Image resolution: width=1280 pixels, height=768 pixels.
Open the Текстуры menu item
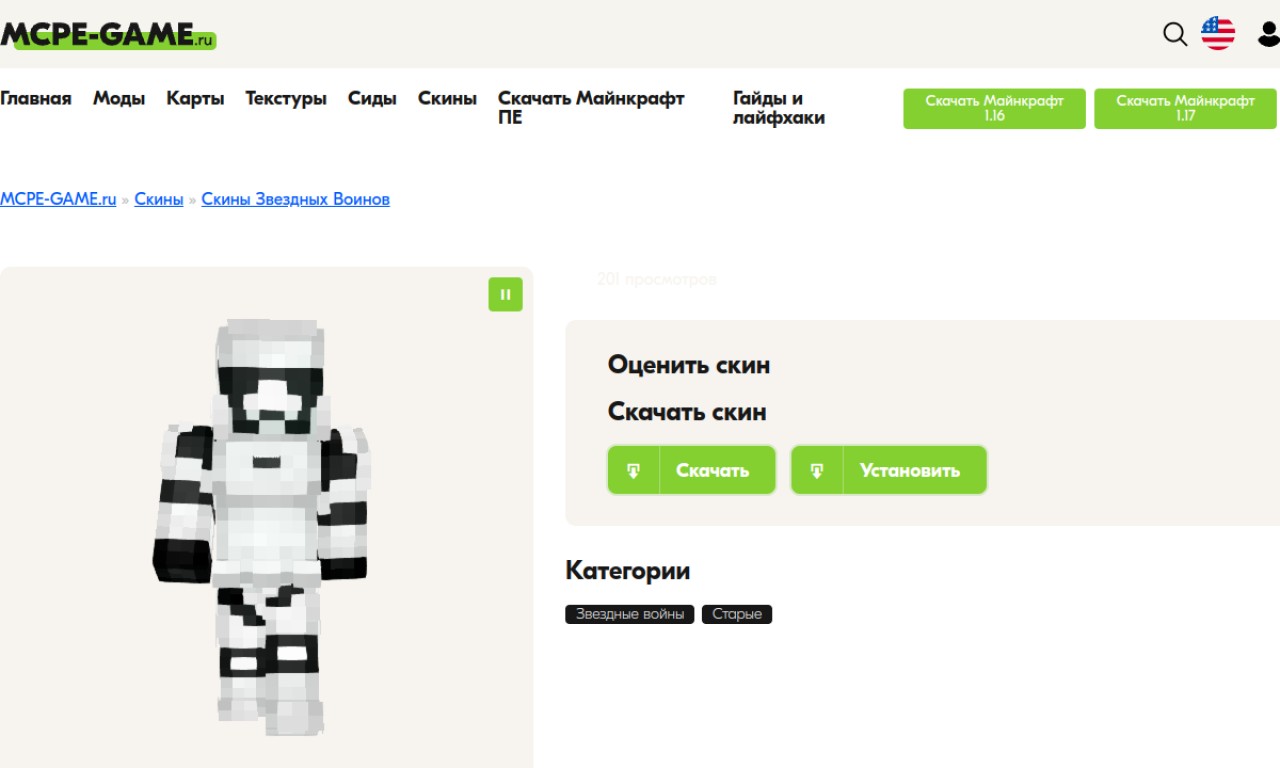click(x=286, y=98)
